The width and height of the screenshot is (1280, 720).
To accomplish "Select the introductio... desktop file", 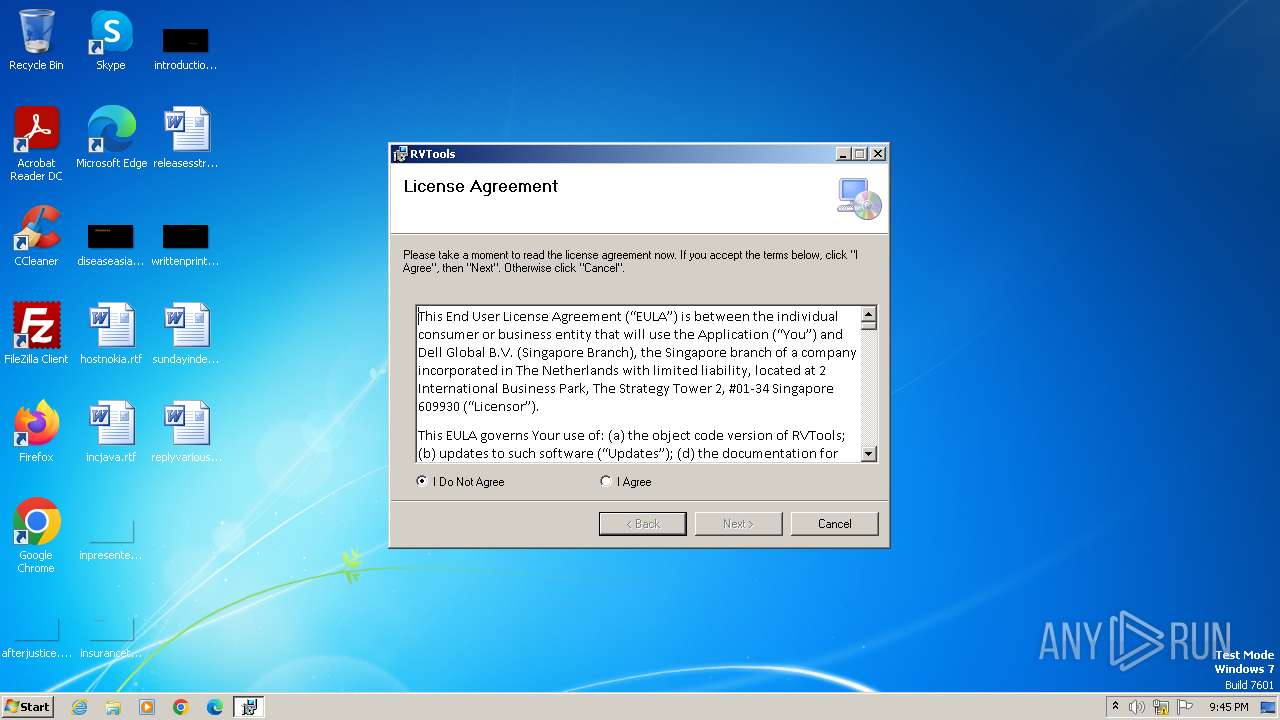I will tap(185, 48).
